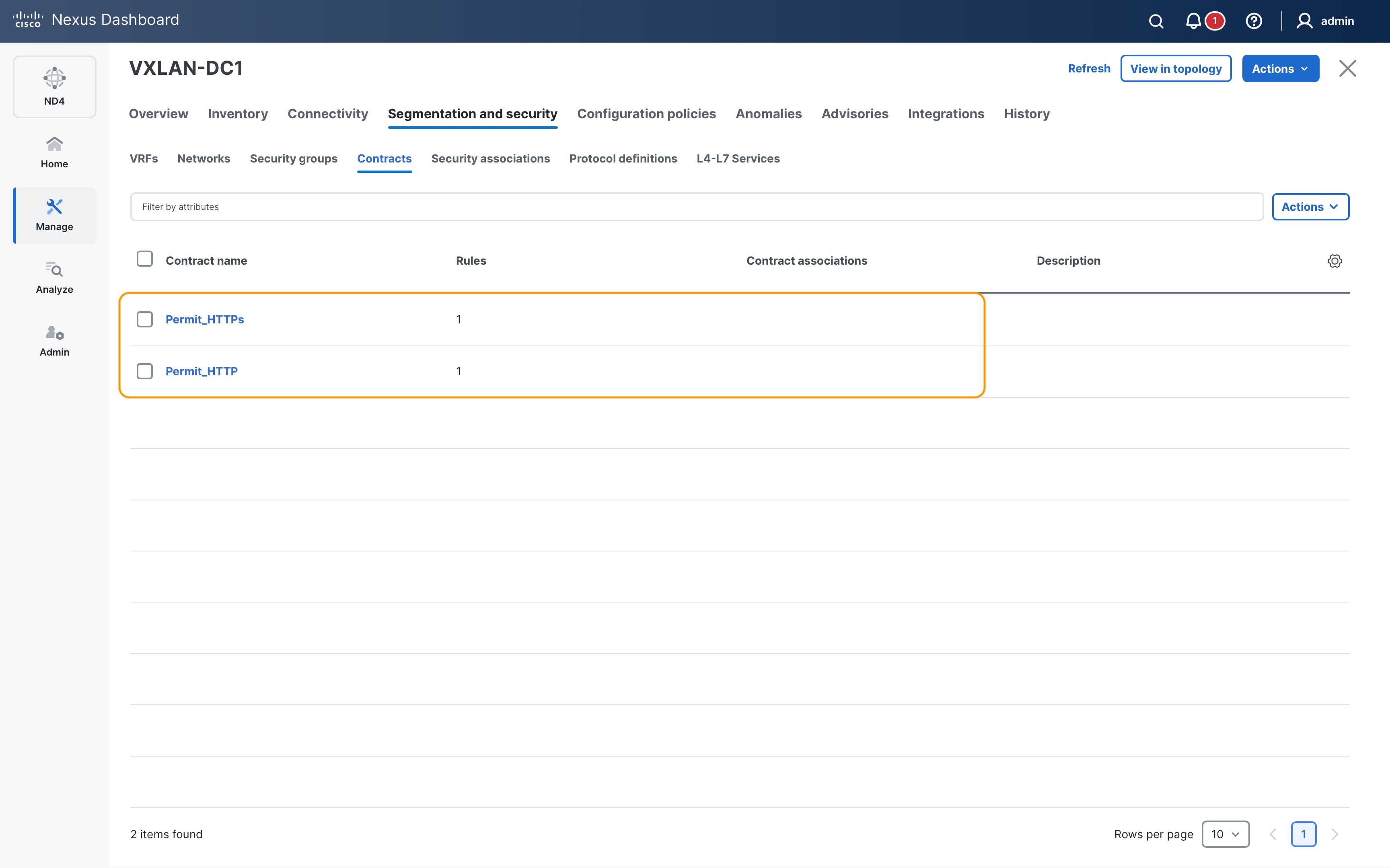Open Permit_HTTP contract link
Image resolution: width=1390 pixels, height=868 pixels.
pos(202,371)
